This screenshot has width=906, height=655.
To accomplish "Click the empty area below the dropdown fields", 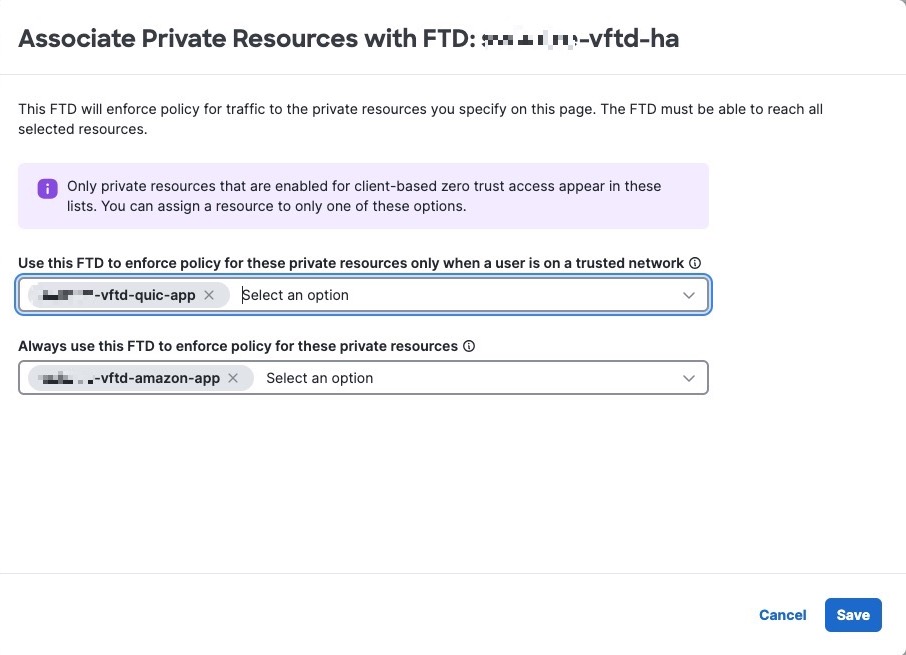I will (x=450, y=480).
